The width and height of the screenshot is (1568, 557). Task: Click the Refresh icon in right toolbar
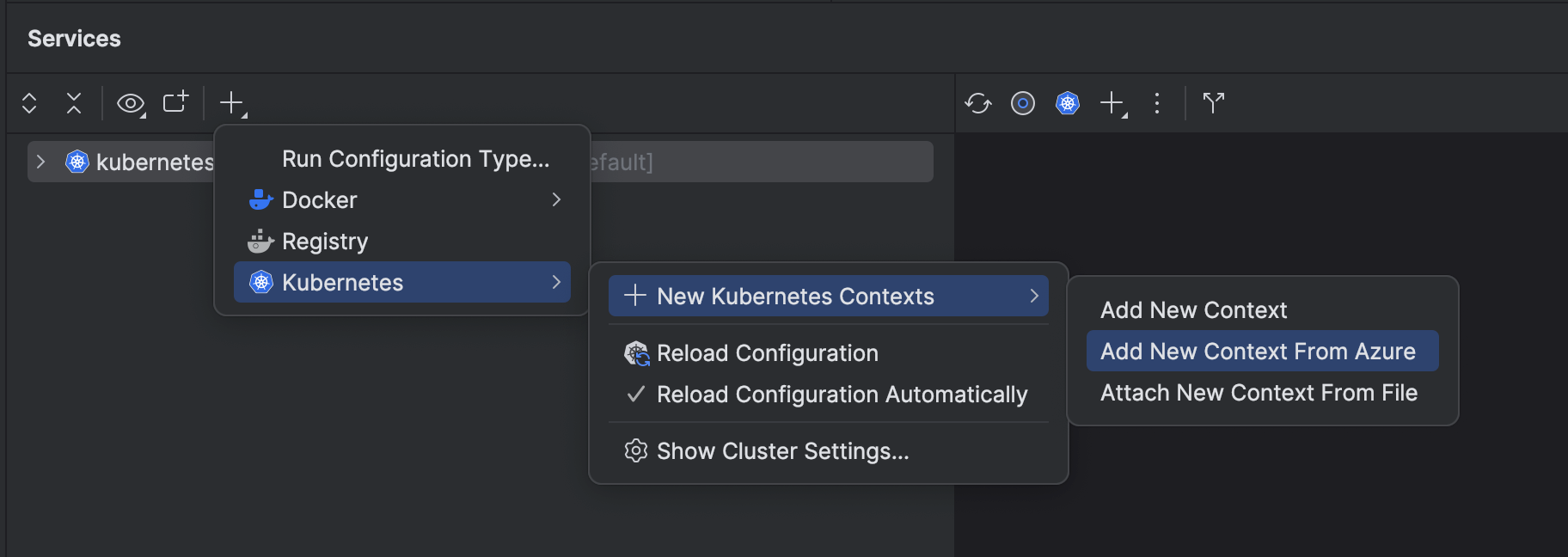coord(978,103)
